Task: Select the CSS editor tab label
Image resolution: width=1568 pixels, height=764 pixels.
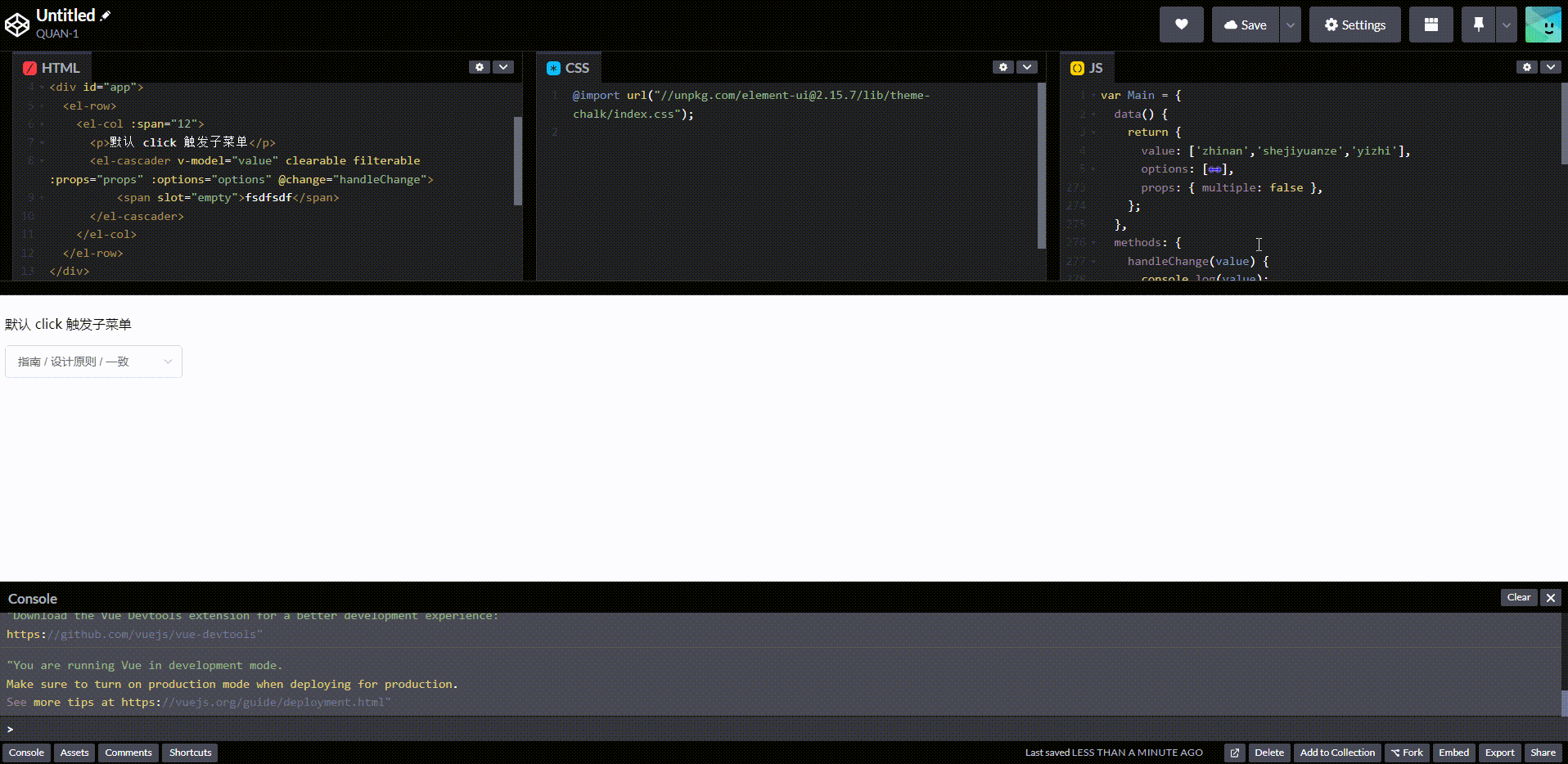Action: (x=568, y=68)
